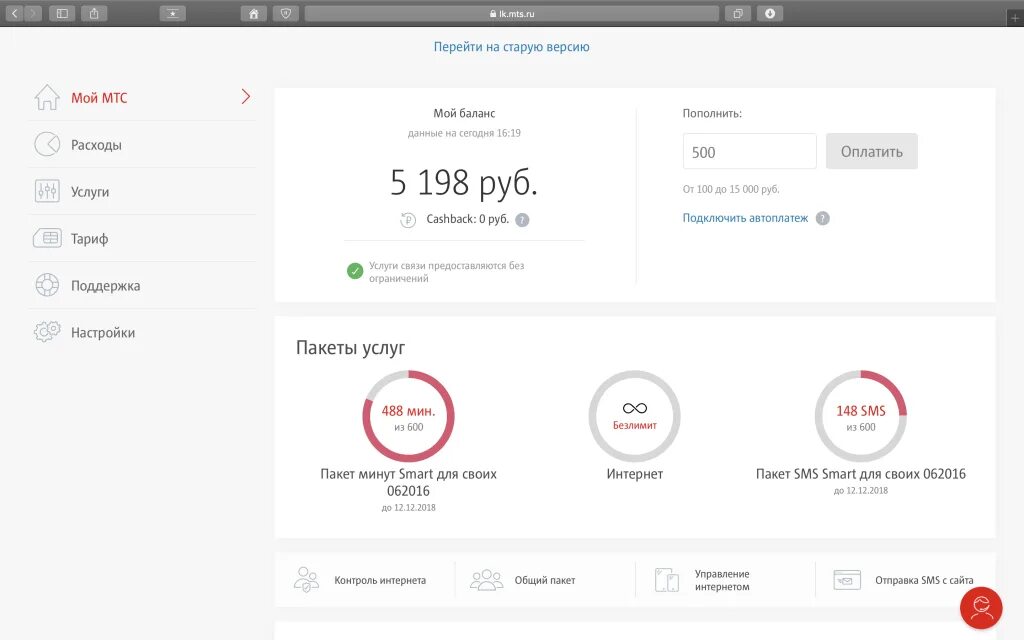
Task: Click the 488 мин. minutes progress ring
Action: tap(408, 416)
